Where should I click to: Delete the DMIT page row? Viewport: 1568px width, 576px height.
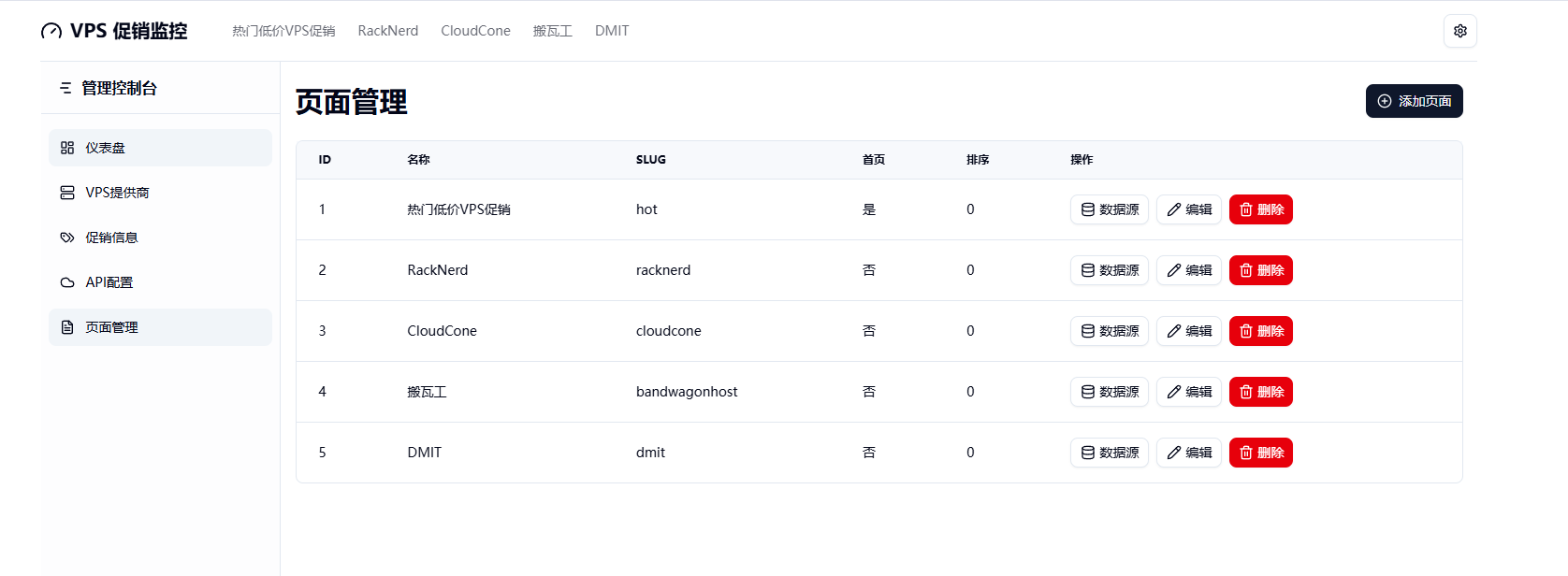[x=1261, y=453]
